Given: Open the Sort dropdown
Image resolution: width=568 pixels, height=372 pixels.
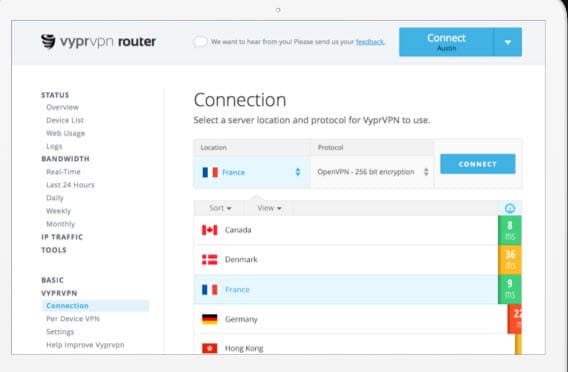Looking at the screenshot, I should coord(220,208).
